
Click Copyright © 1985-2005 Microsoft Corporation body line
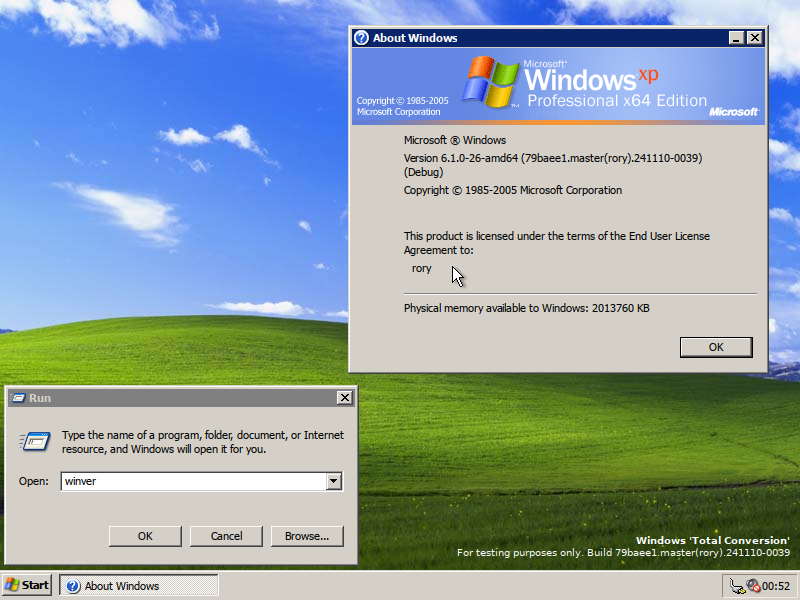click(513, 190)
